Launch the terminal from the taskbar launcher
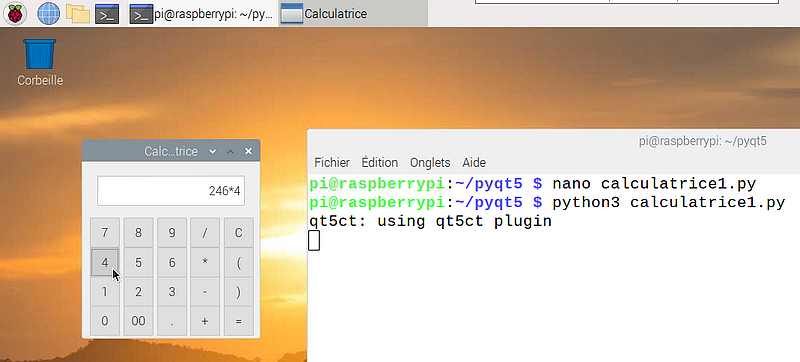Image resolution: width=800 pixels, height=362 pixels. 107,13
